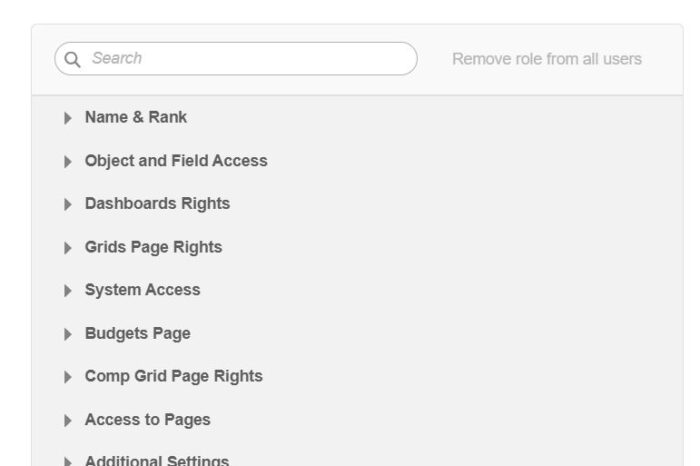Expand Object and Field Access arrow
The height and width of the screenshot is (466, 700).
click(x=68, y=161)
